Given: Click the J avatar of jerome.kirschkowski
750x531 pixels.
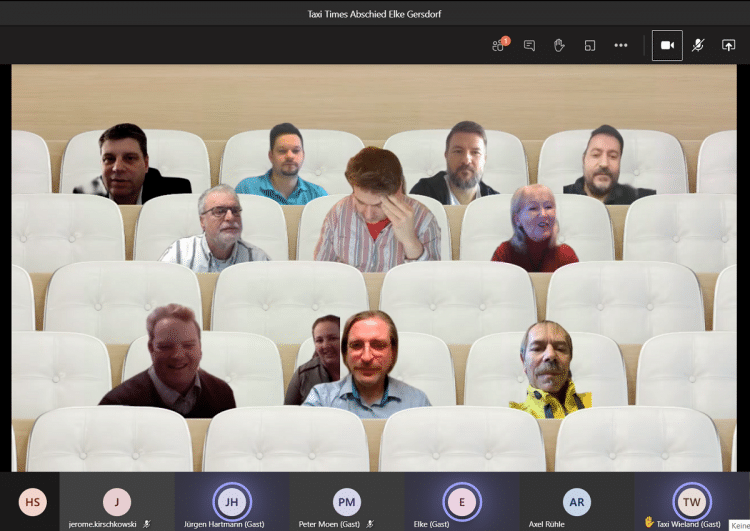Looking at the screenshot, I should click(x=117, y=500).
